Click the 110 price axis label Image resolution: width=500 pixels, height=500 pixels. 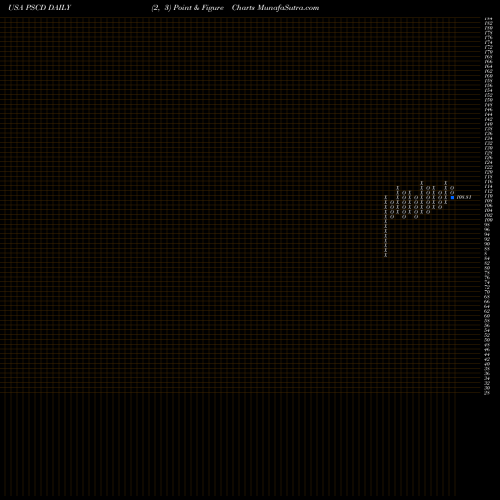(489, 196)
